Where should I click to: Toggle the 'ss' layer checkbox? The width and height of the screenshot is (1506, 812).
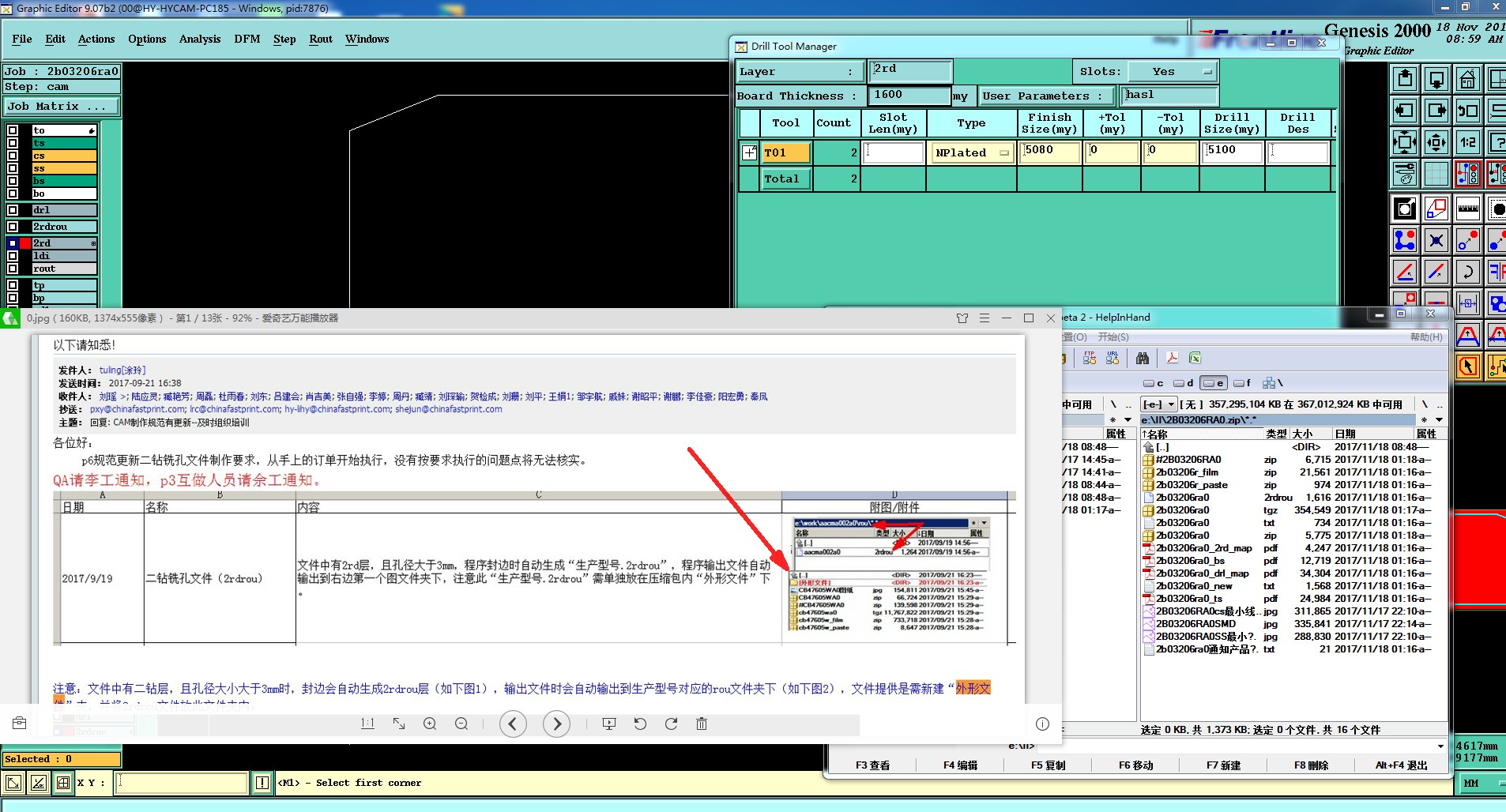[13, 168]
